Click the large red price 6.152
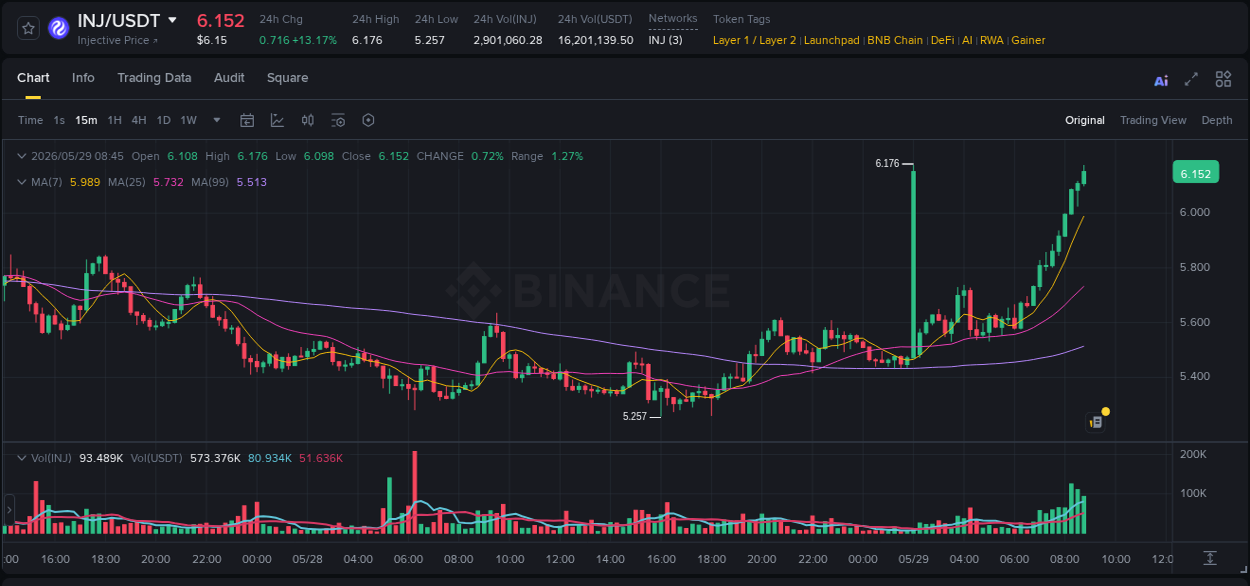This screenshot has height=586, width=1250. coord(220,21)
